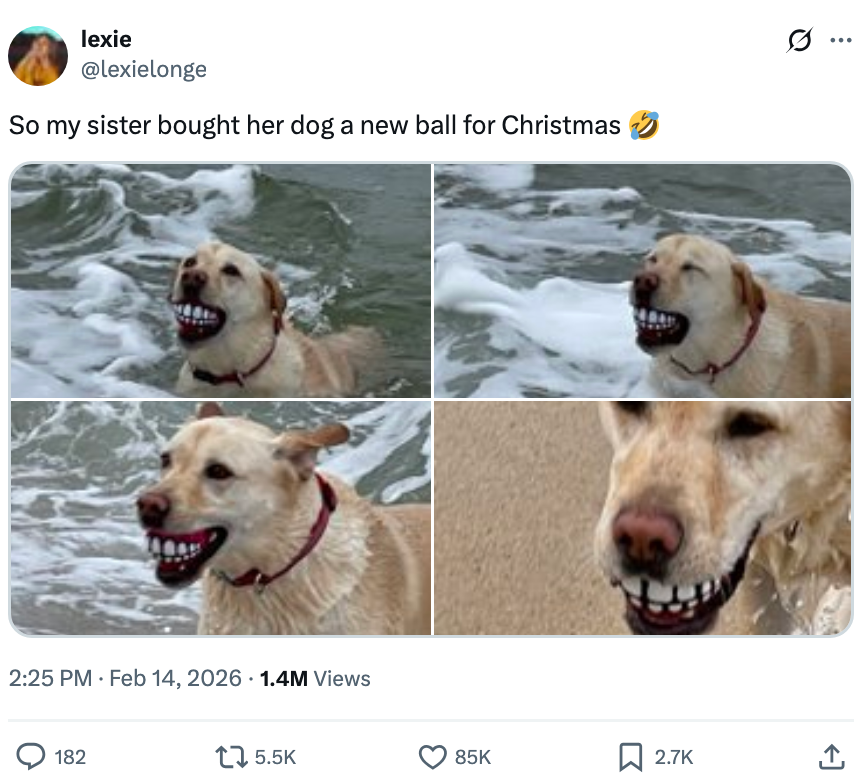Viewport: 868px width, 780px height.
Task: Open the @lexielonge handle
Action: pyautogui.click(x=145, y=69)
